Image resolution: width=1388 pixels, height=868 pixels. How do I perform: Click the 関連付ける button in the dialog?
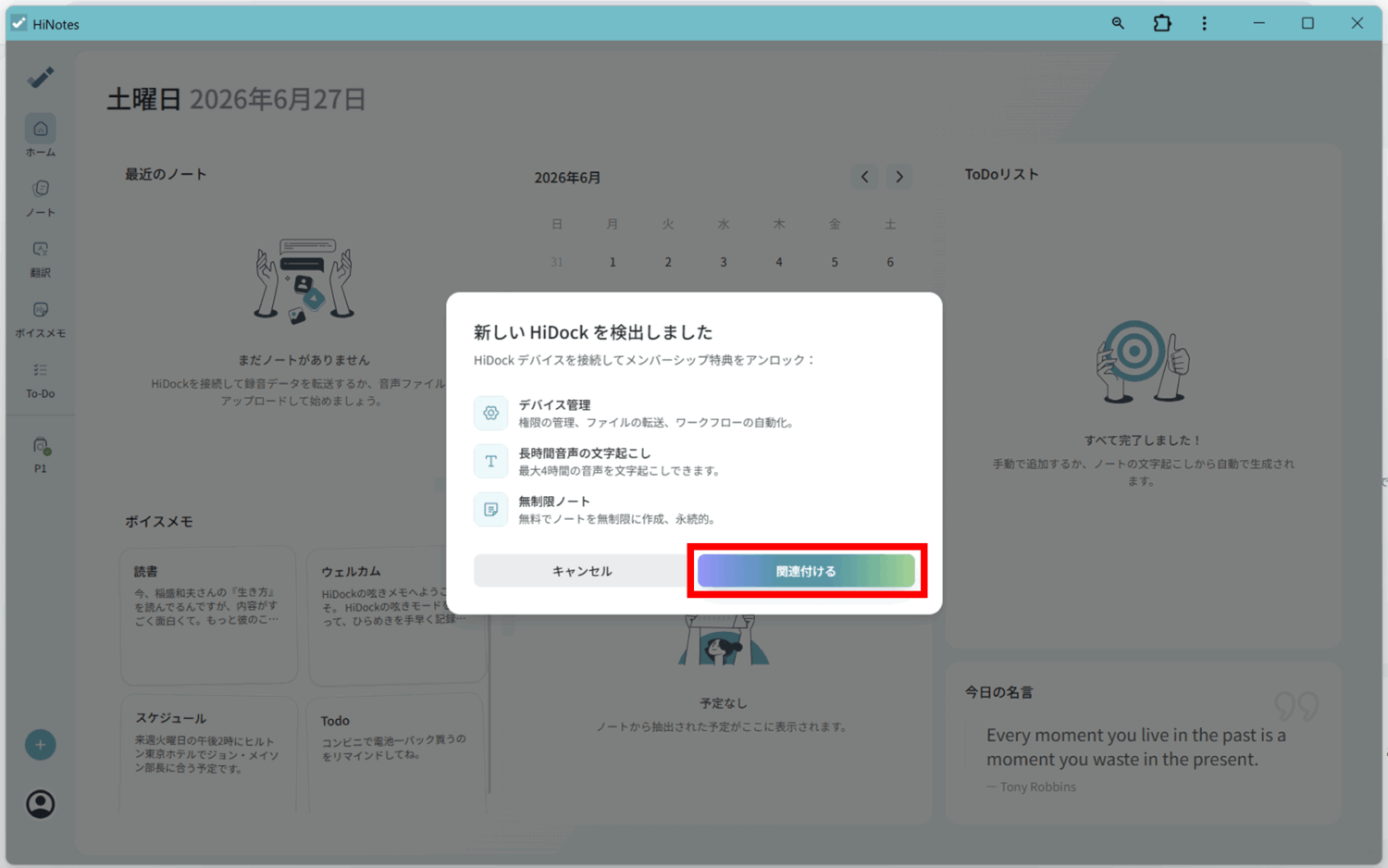tap(806, 571)
